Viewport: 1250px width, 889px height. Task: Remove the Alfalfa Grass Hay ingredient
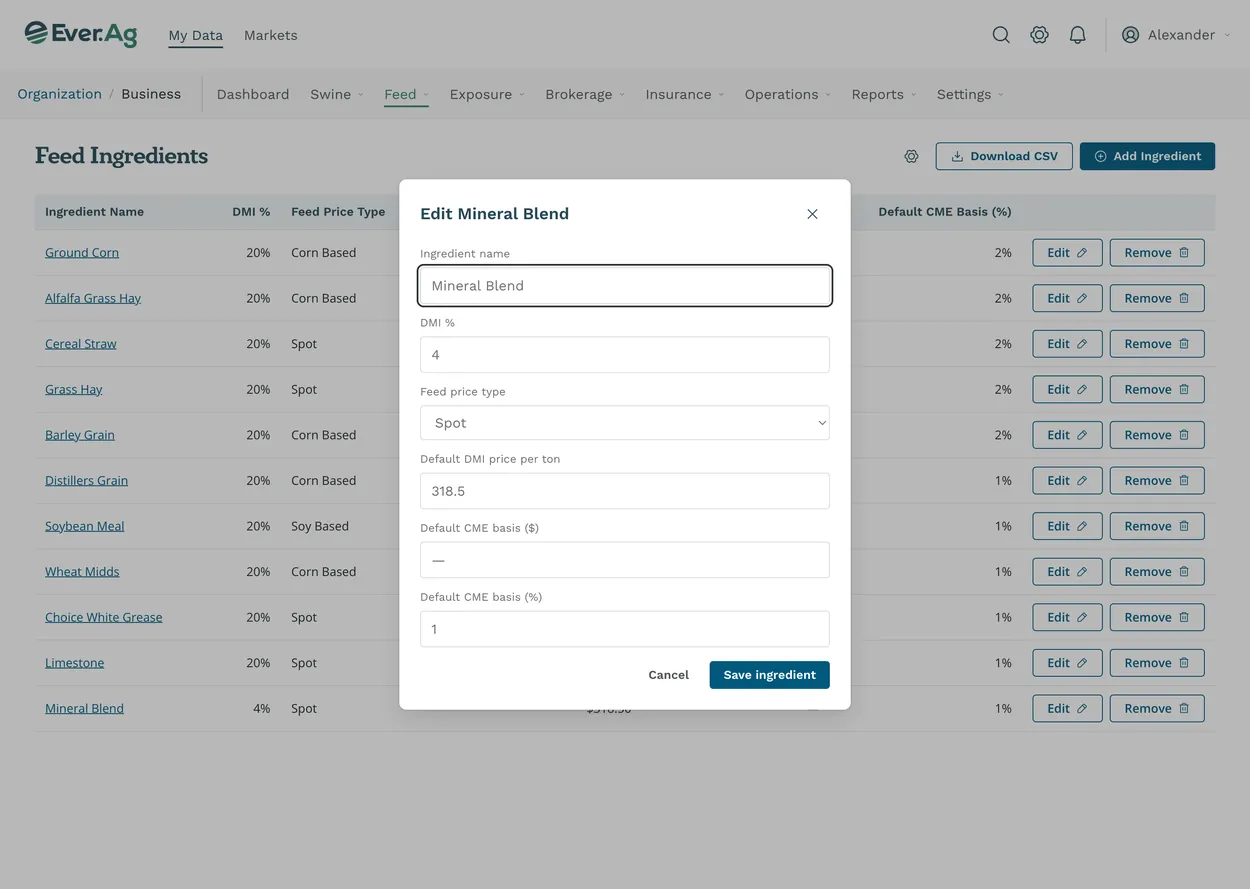[1157, 298]
